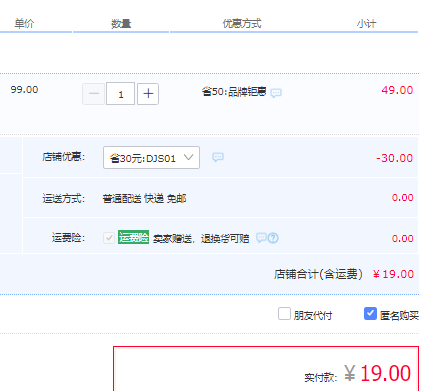Click the subtotal value 49.00

pyautogui.click(x=397, y=90)
